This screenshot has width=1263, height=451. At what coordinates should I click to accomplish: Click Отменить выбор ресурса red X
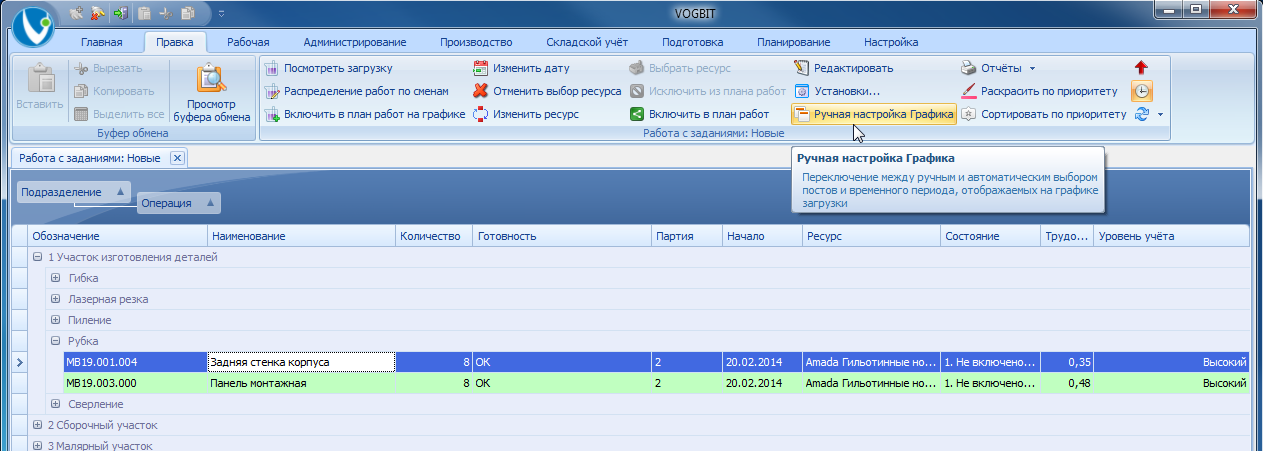(x=546, y=91)
